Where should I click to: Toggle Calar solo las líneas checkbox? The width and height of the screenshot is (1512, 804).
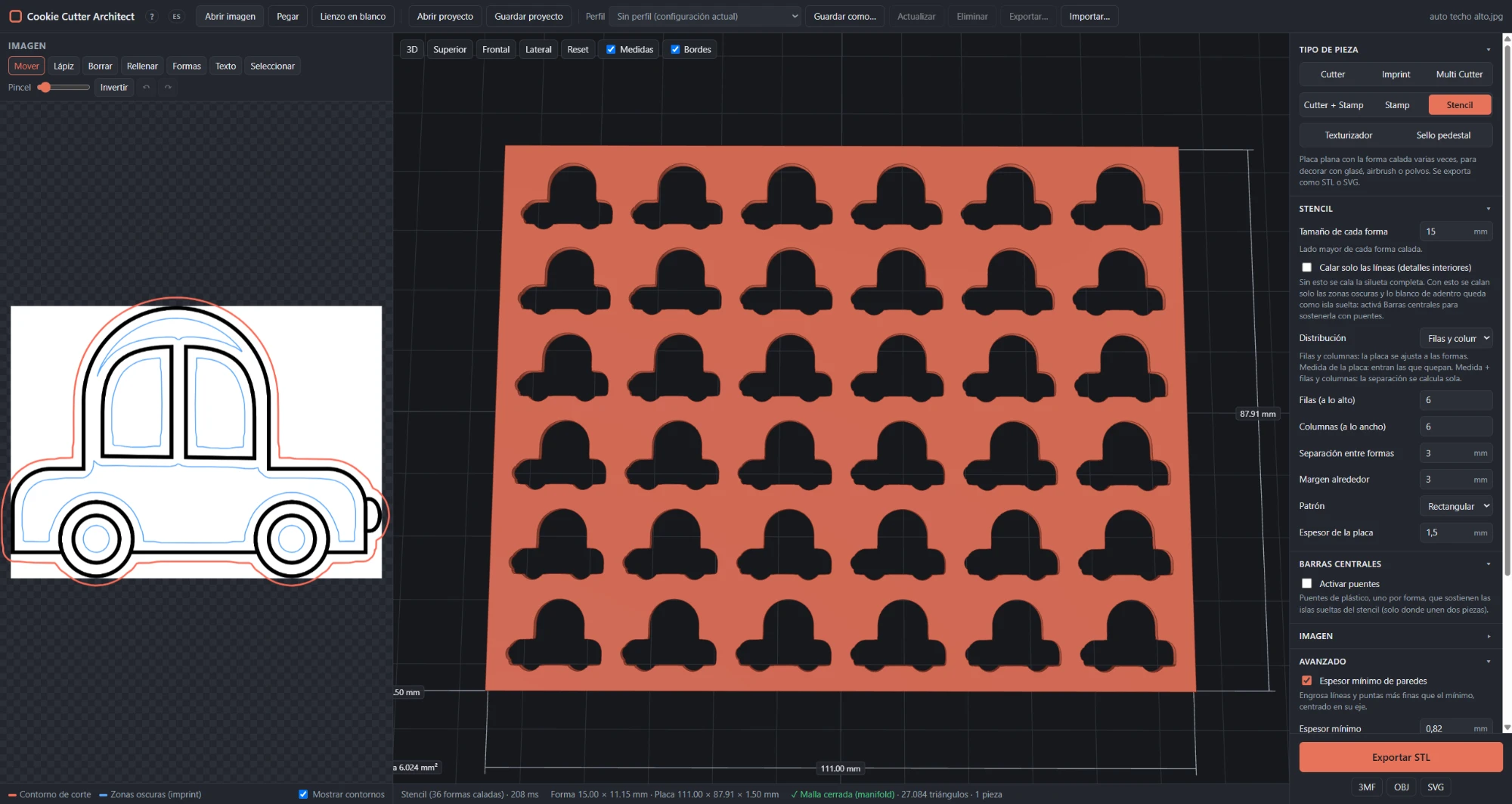(x=1306, y=268)
